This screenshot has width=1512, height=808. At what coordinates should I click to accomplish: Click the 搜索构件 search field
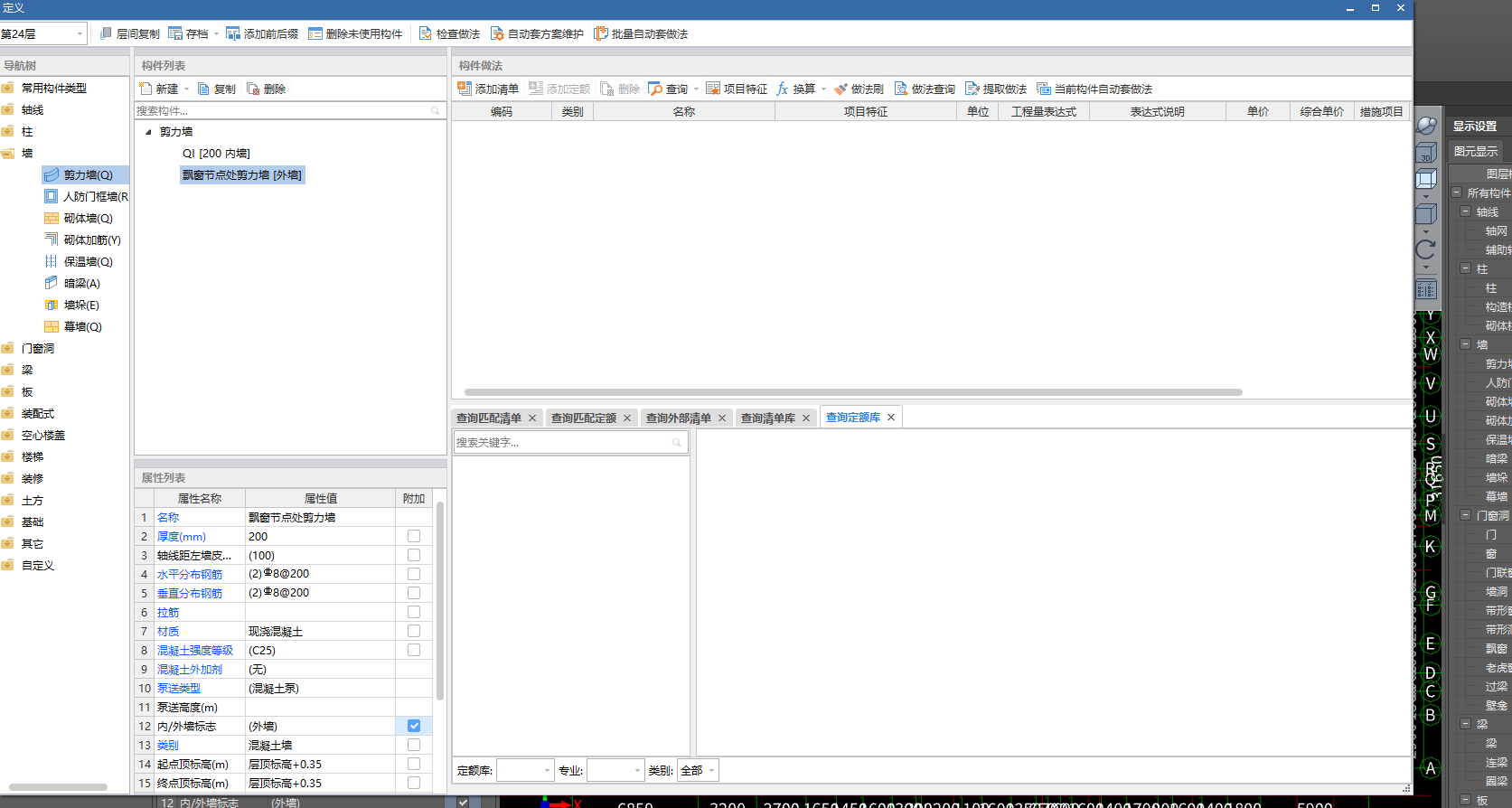[x=289, y=110]
